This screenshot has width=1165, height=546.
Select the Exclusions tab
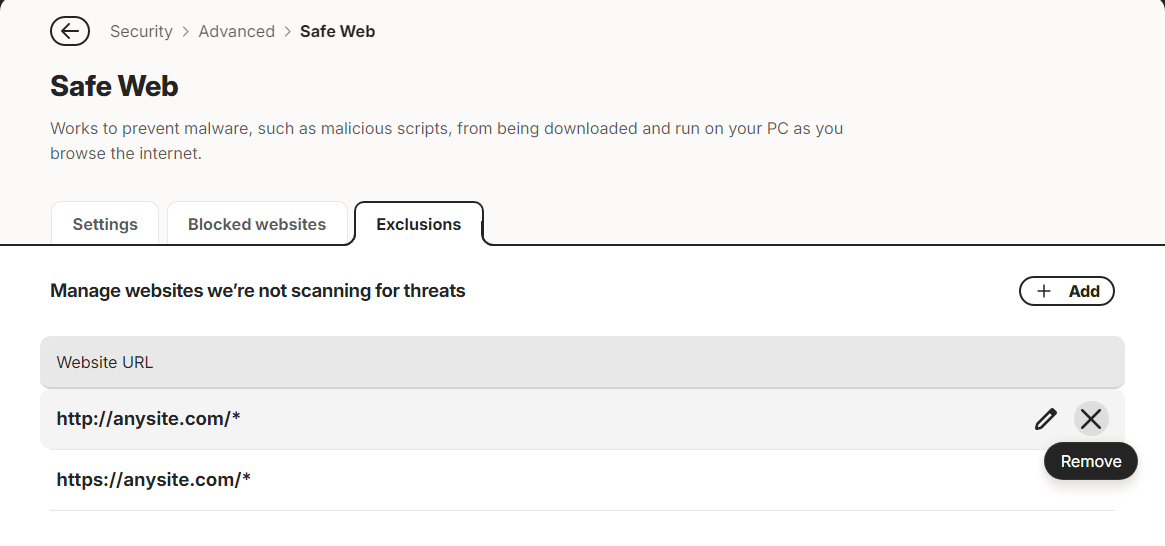point(419,224)
